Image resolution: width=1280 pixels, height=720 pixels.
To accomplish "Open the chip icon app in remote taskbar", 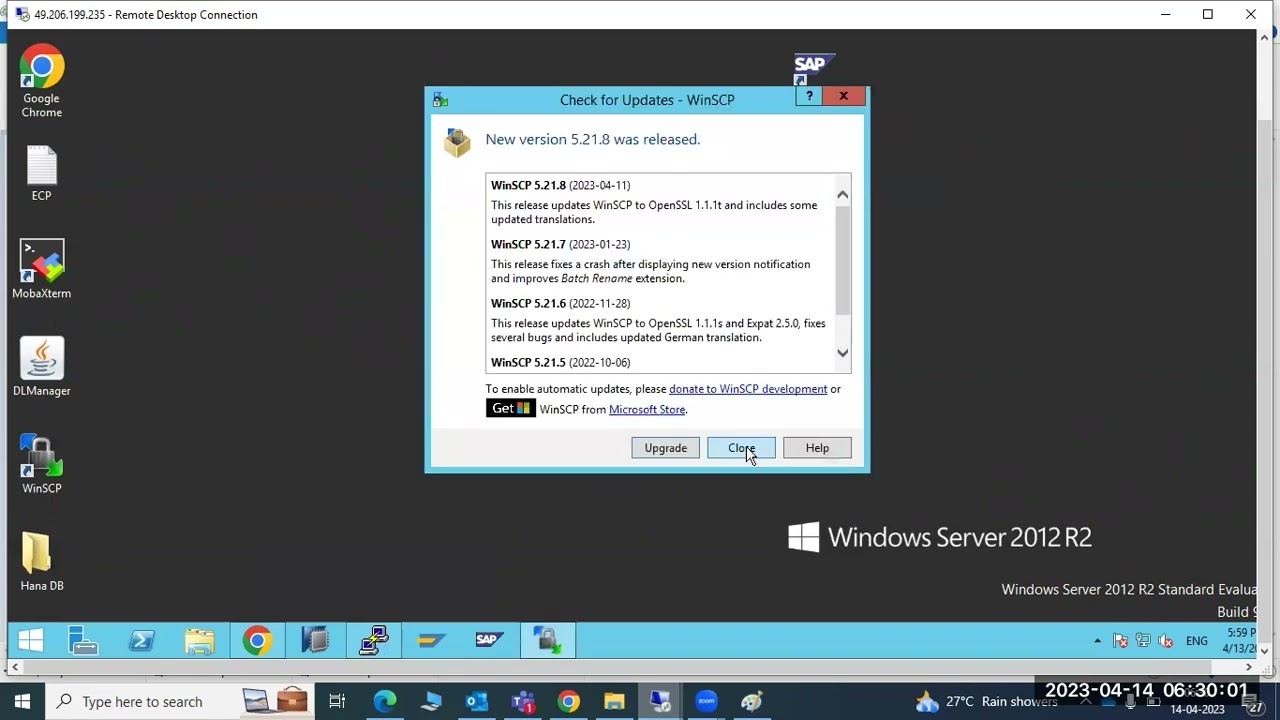I will click(x=315, y=641).
